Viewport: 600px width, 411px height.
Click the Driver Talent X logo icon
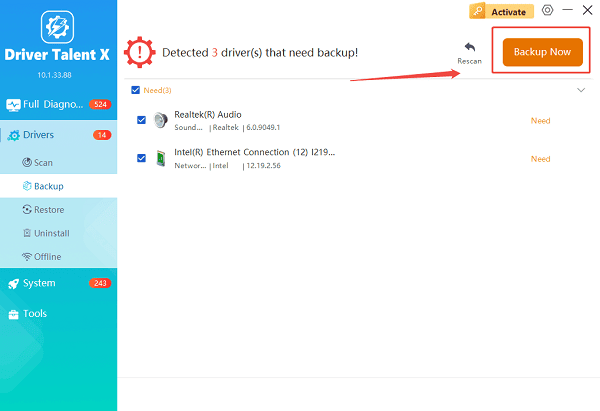click(57, 27)
